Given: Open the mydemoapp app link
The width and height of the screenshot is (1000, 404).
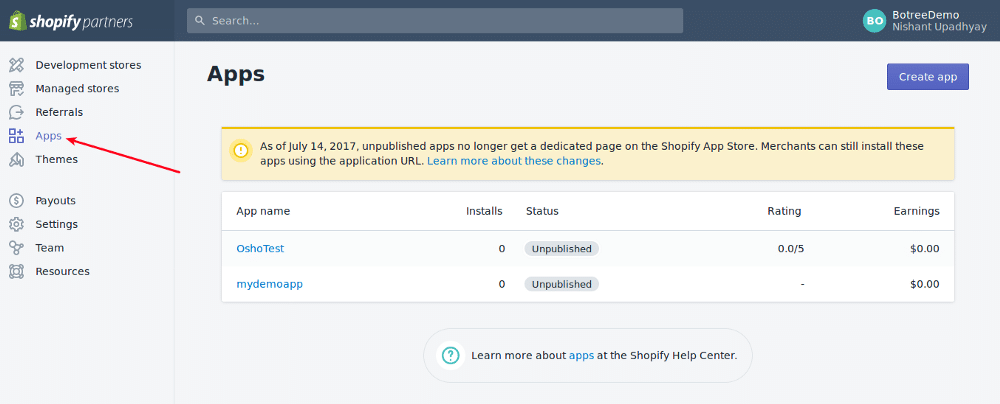Looking at the screenshot, I should pyautogui.click(x=270, y=285).
